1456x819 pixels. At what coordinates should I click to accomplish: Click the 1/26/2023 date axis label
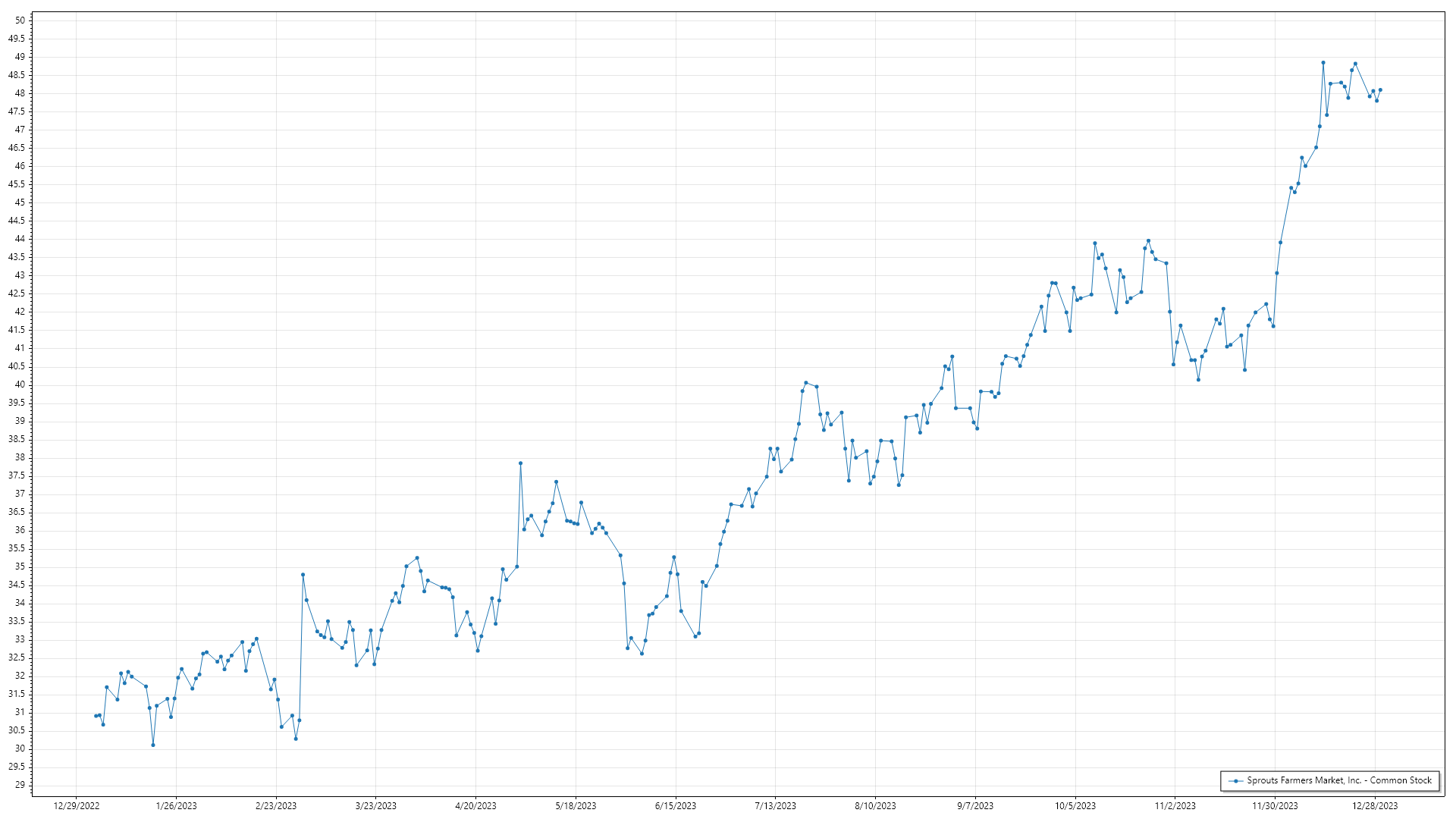(176, 806)
